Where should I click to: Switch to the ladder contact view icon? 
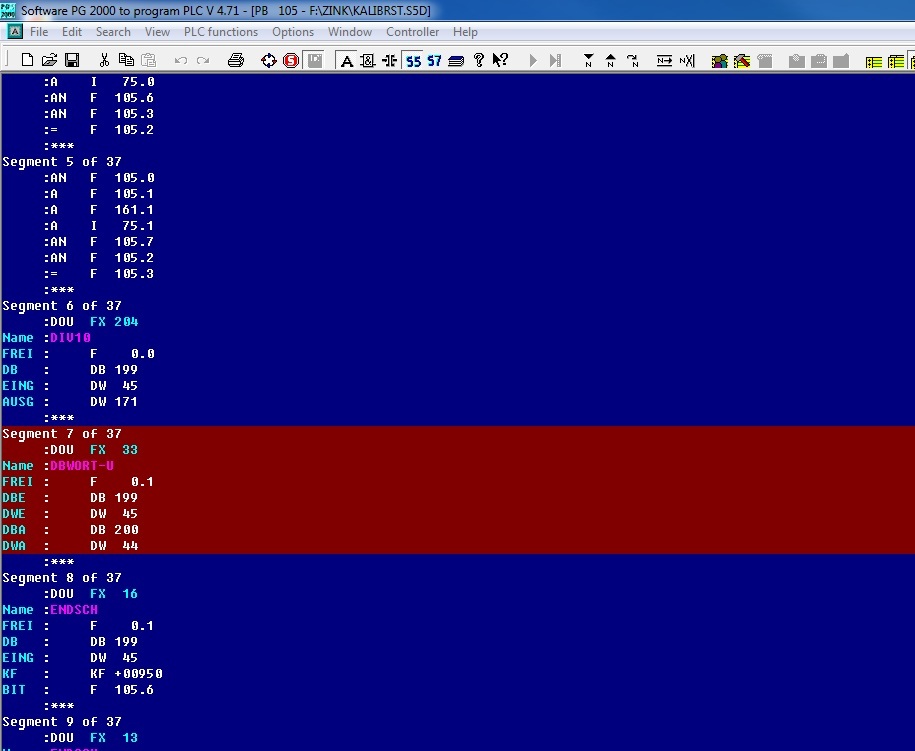389,60
